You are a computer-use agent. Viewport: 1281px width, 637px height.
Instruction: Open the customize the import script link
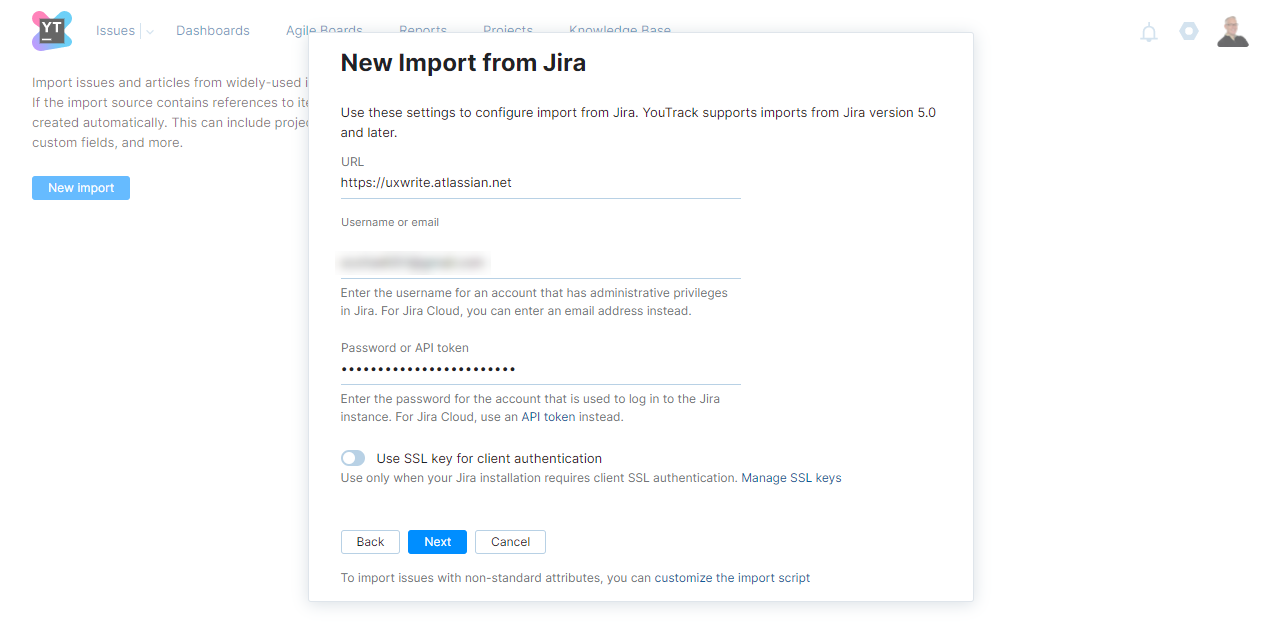click(x=732, y=578)
